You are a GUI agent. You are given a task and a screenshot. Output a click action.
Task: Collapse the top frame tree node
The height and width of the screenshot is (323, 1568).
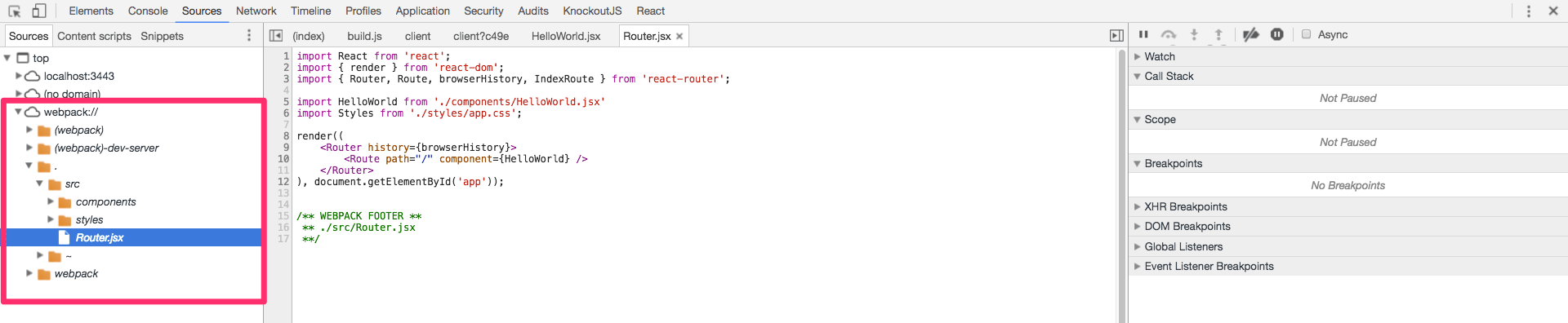7,58
